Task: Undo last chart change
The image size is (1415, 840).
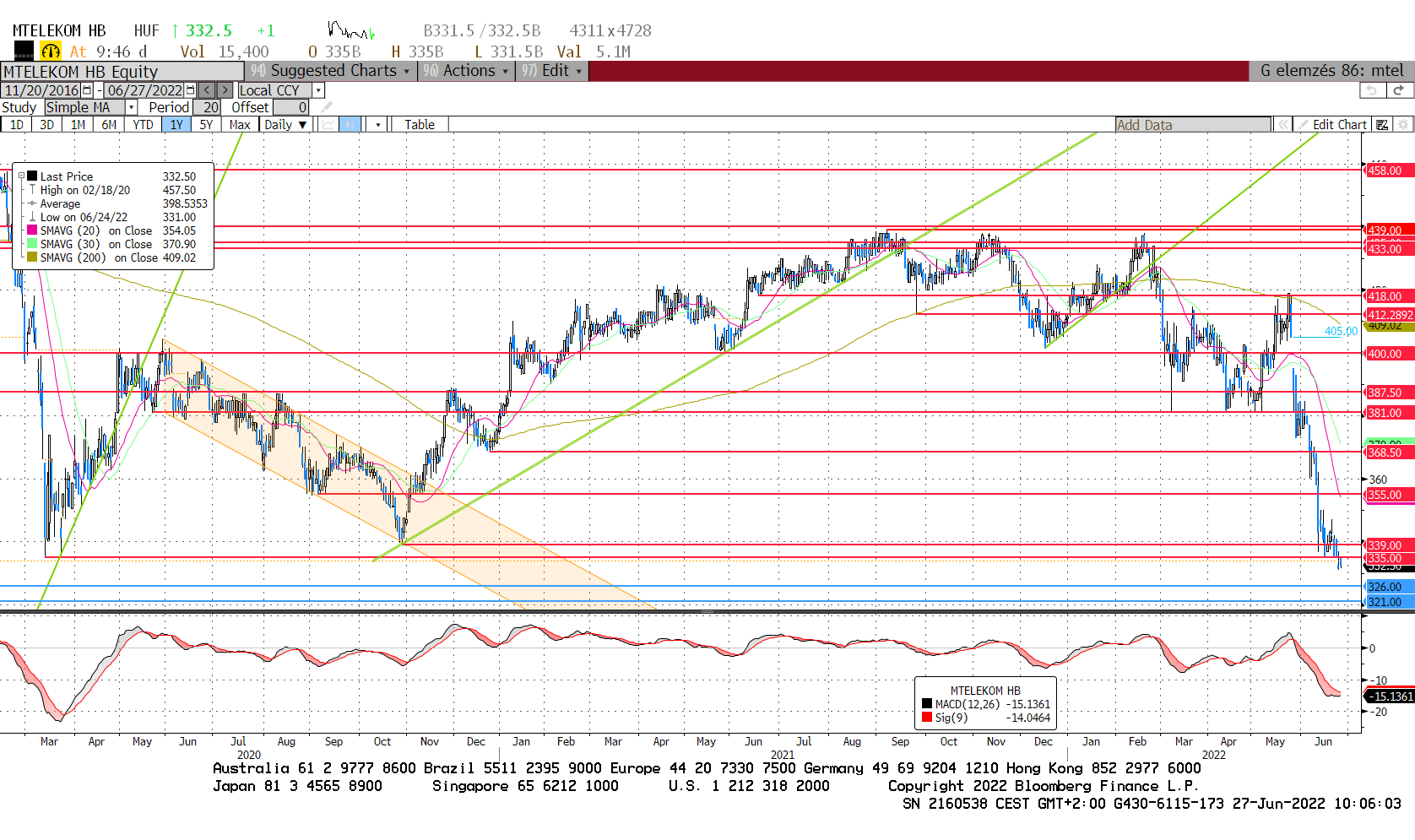Action: point(1373,90)
